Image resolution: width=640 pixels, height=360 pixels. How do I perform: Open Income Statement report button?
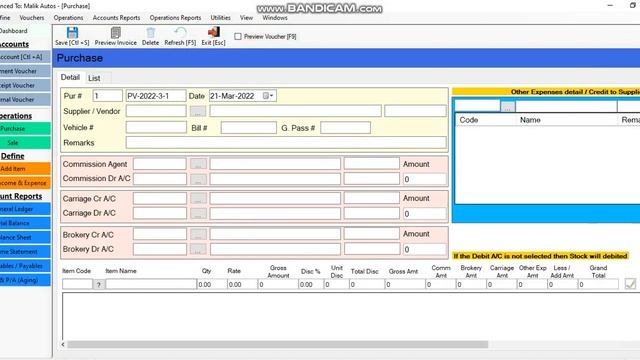[x=25, y=251]
